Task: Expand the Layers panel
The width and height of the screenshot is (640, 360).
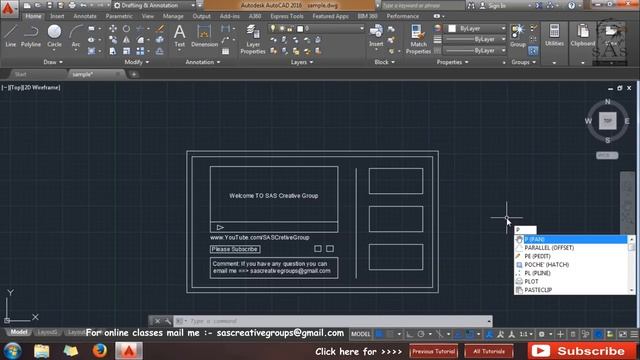Action: (302, 62)
